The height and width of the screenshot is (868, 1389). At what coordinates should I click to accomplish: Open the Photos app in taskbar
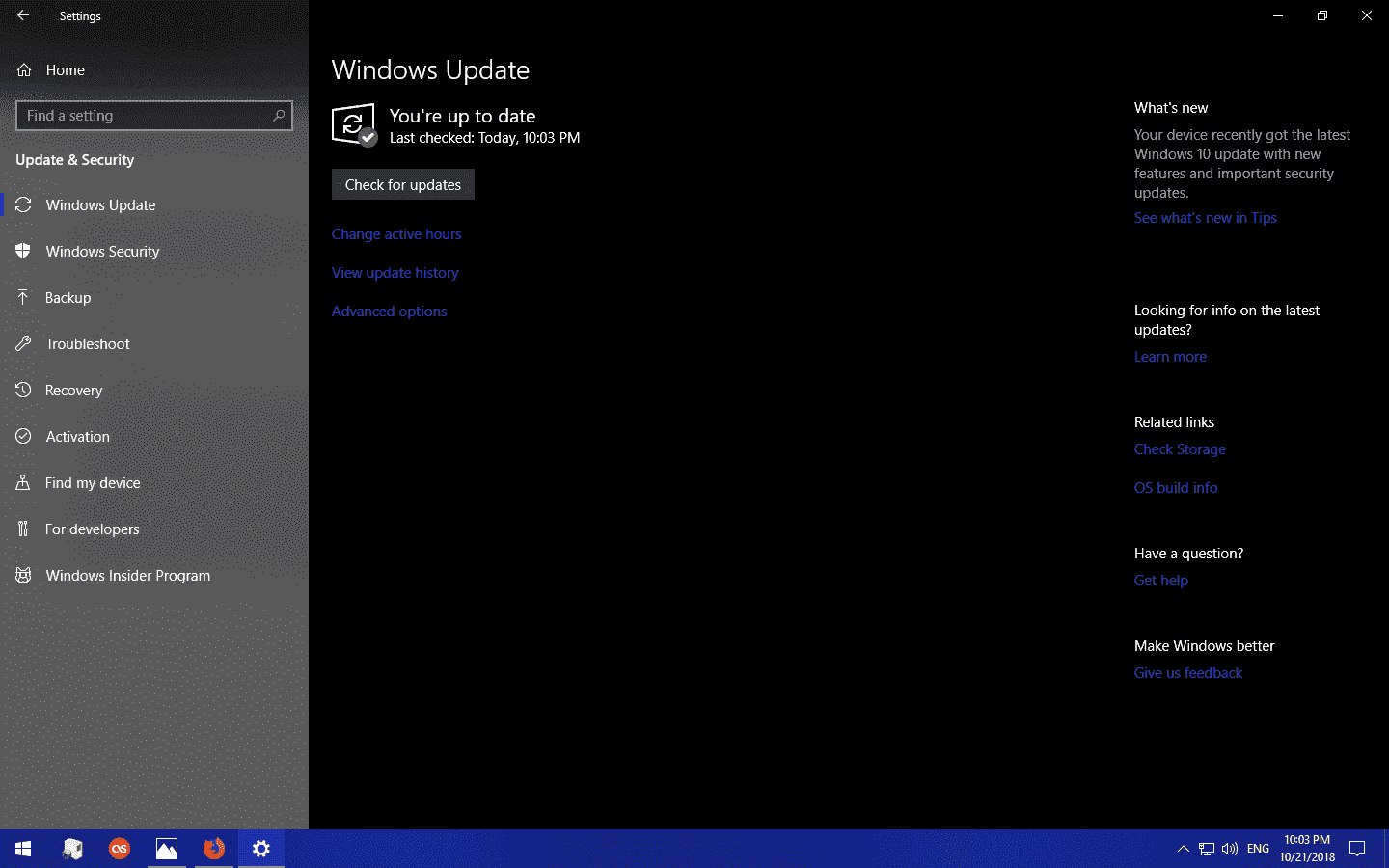(167, 849)
